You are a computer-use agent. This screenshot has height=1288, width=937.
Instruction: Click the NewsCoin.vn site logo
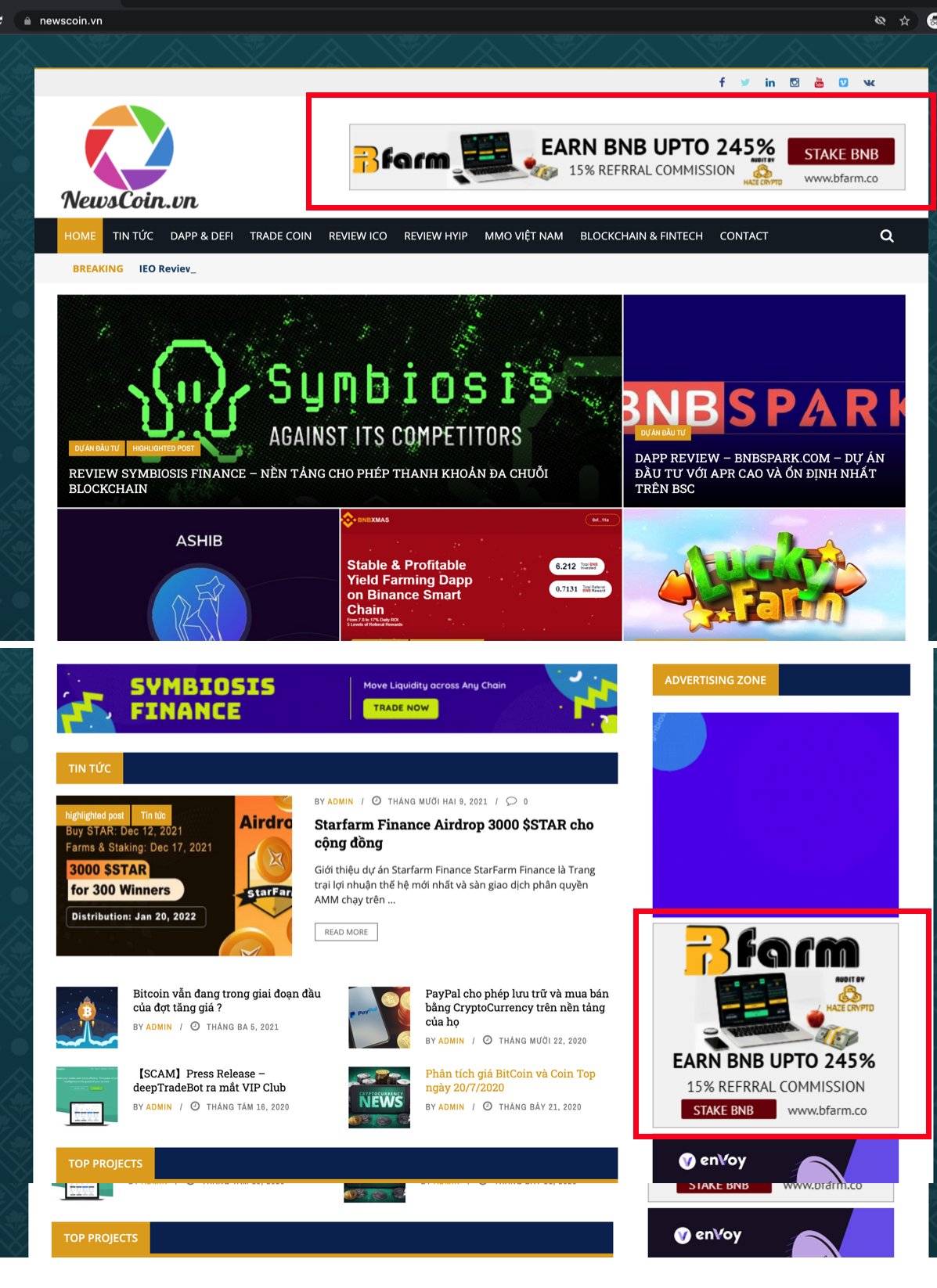(x=129, y=158)
